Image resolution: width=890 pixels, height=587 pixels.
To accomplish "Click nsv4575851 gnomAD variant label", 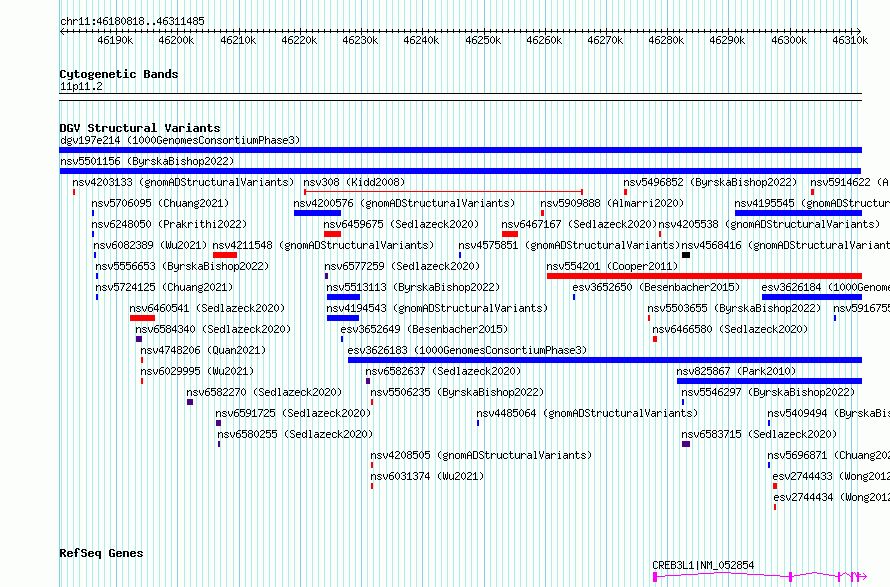I will click(569, 245).
